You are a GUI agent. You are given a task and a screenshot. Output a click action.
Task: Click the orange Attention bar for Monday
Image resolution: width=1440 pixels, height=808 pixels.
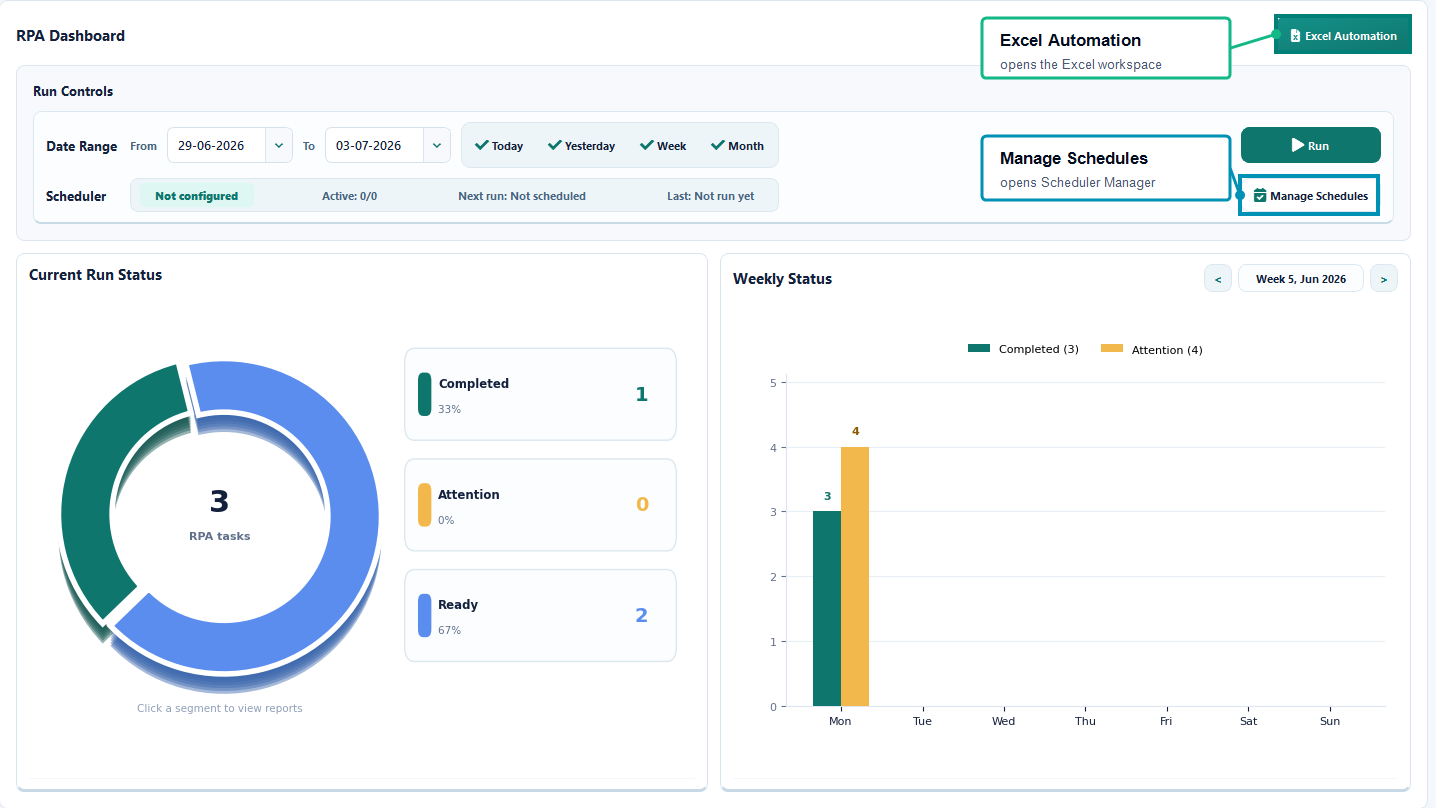tap(855, 577)
